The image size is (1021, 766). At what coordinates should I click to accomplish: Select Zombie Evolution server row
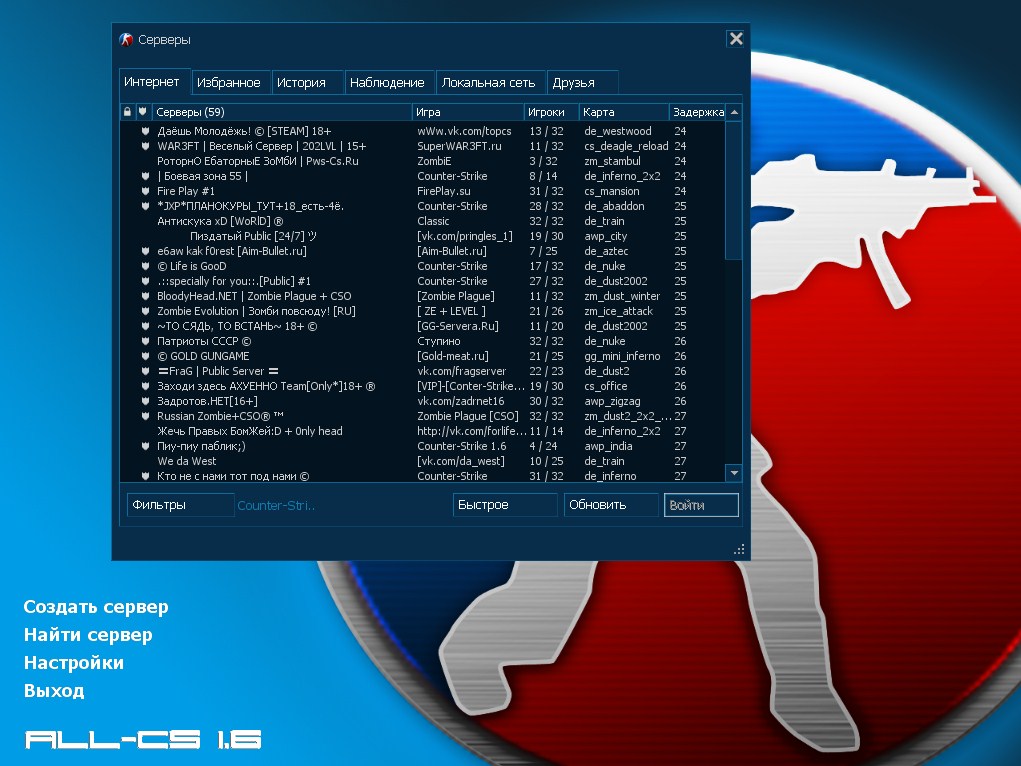click(x=423, y=311)
